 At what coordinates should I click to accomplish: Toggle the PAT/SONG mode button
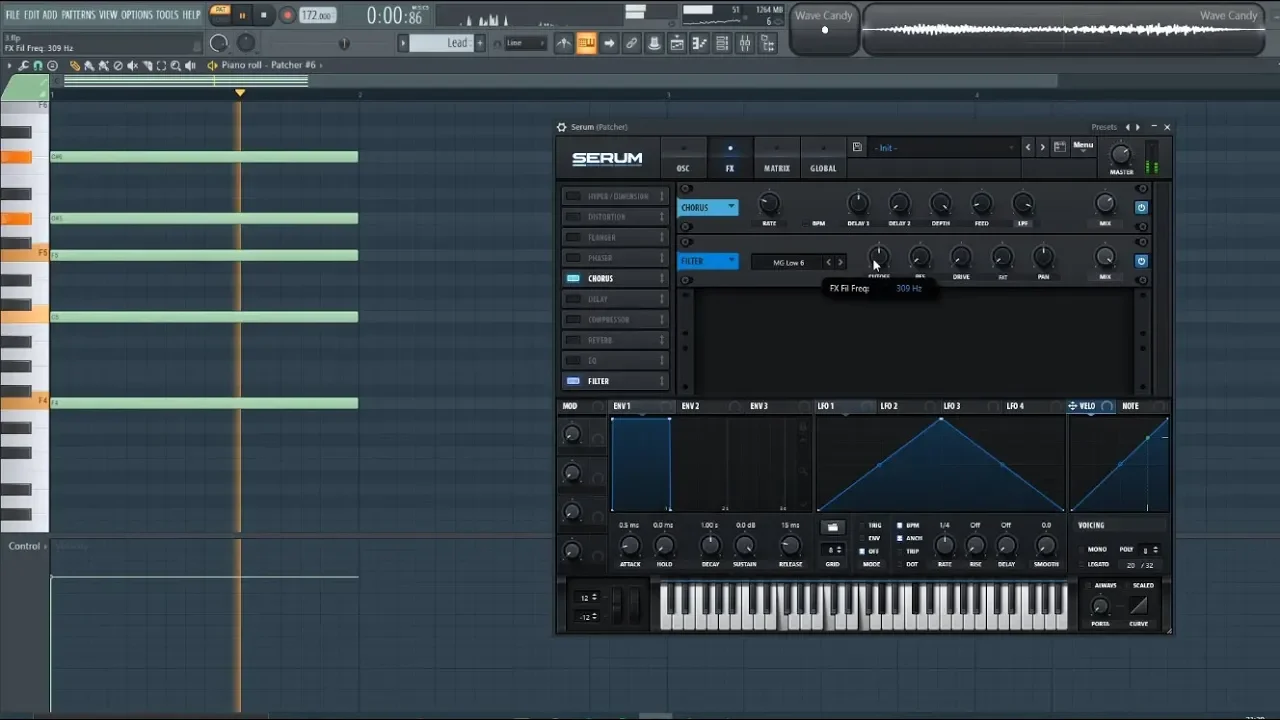click(220, 15)
